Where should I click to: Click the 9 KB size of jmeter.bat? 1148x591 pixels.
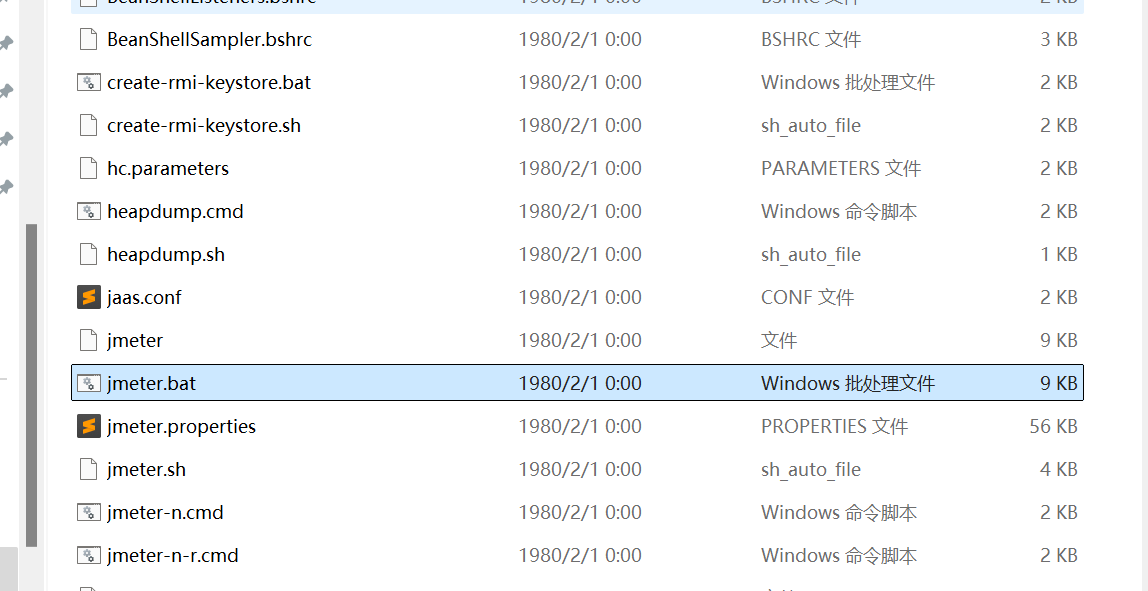1059,383
